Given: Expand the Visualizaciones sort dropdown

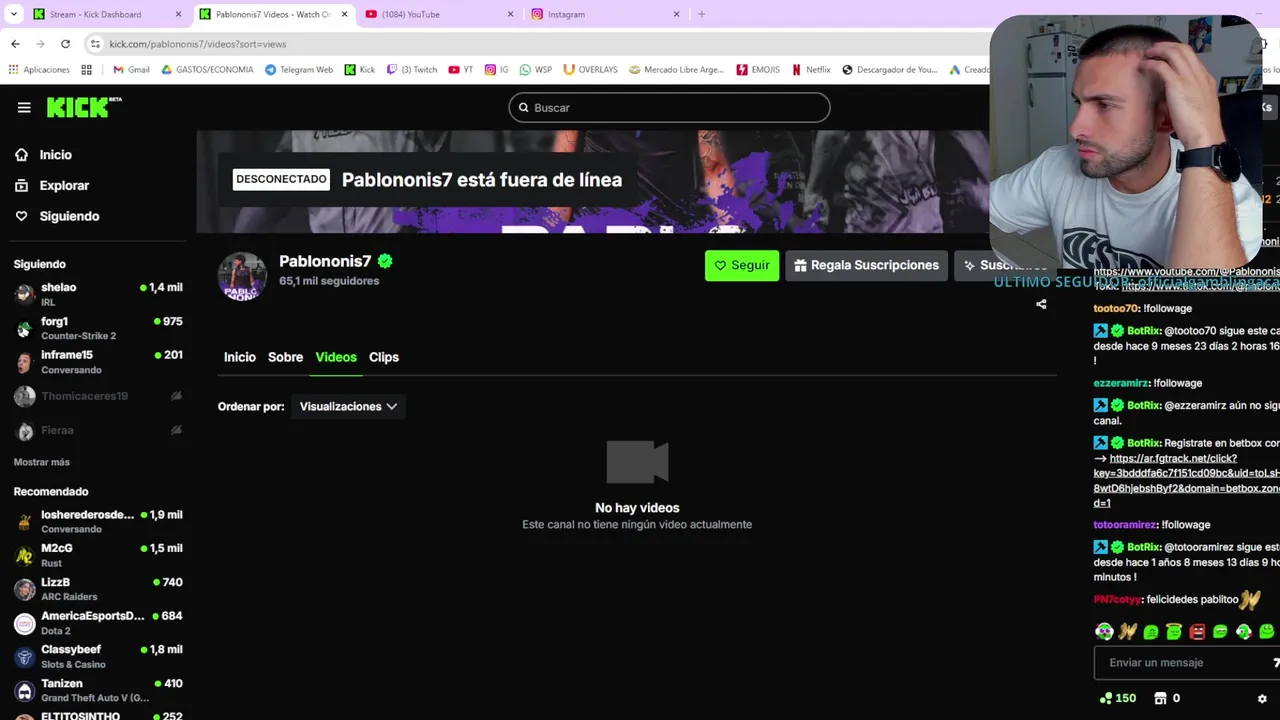Looking at the screenshot, I should (348, 406).
